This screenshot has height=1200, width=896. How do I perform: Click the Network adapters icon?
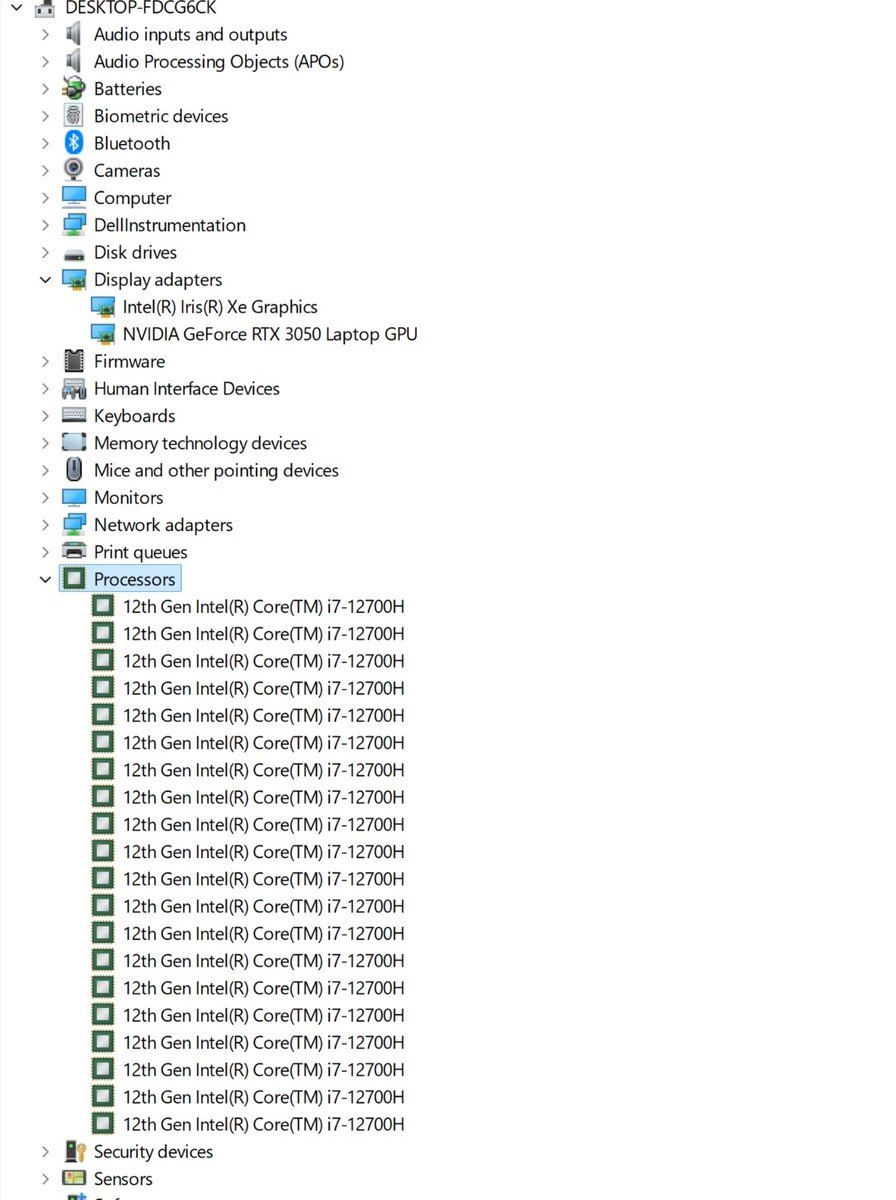(74, 525)
